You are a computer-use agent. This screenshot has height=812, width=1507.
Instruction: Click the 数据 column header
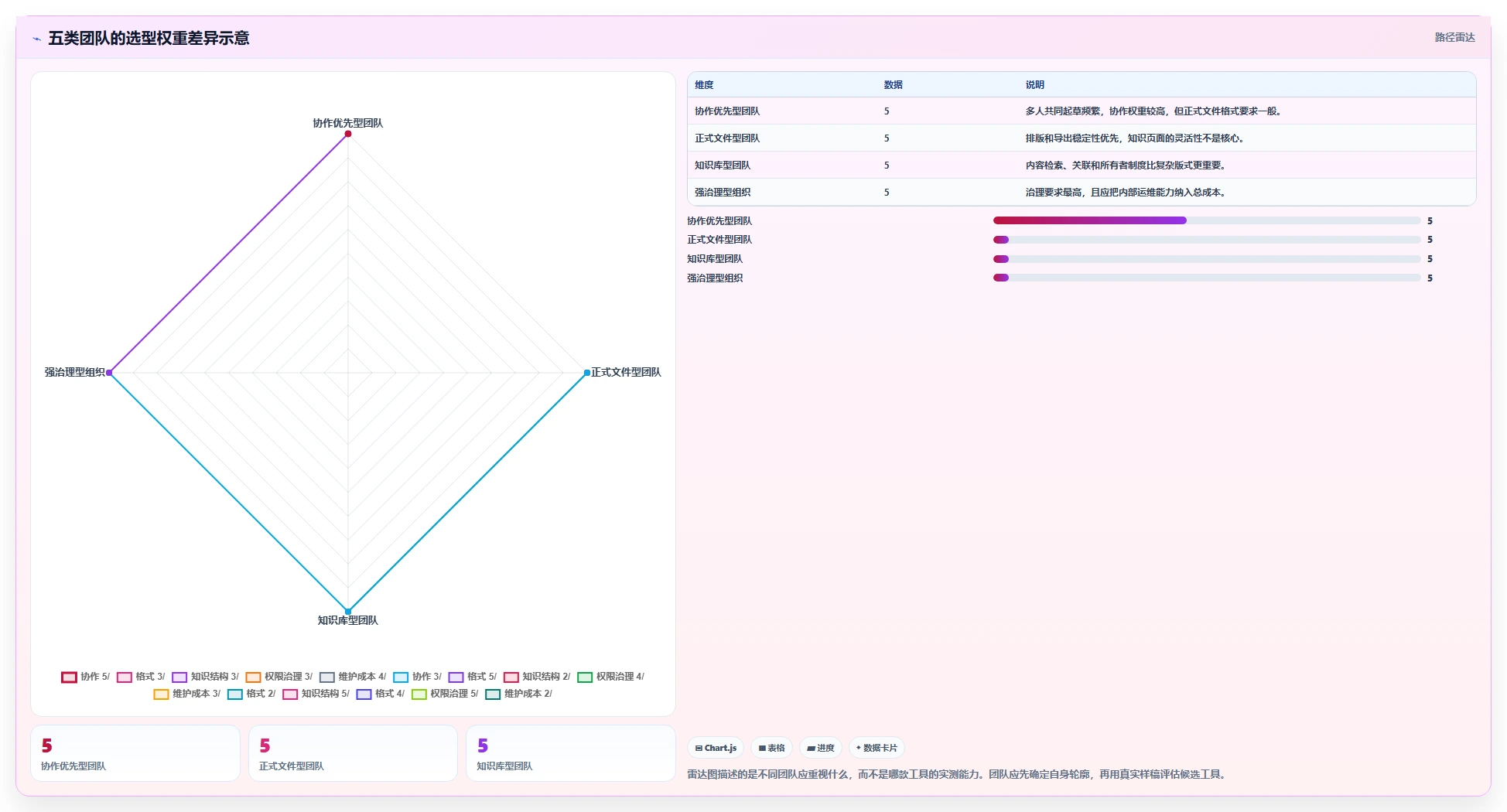894,85
